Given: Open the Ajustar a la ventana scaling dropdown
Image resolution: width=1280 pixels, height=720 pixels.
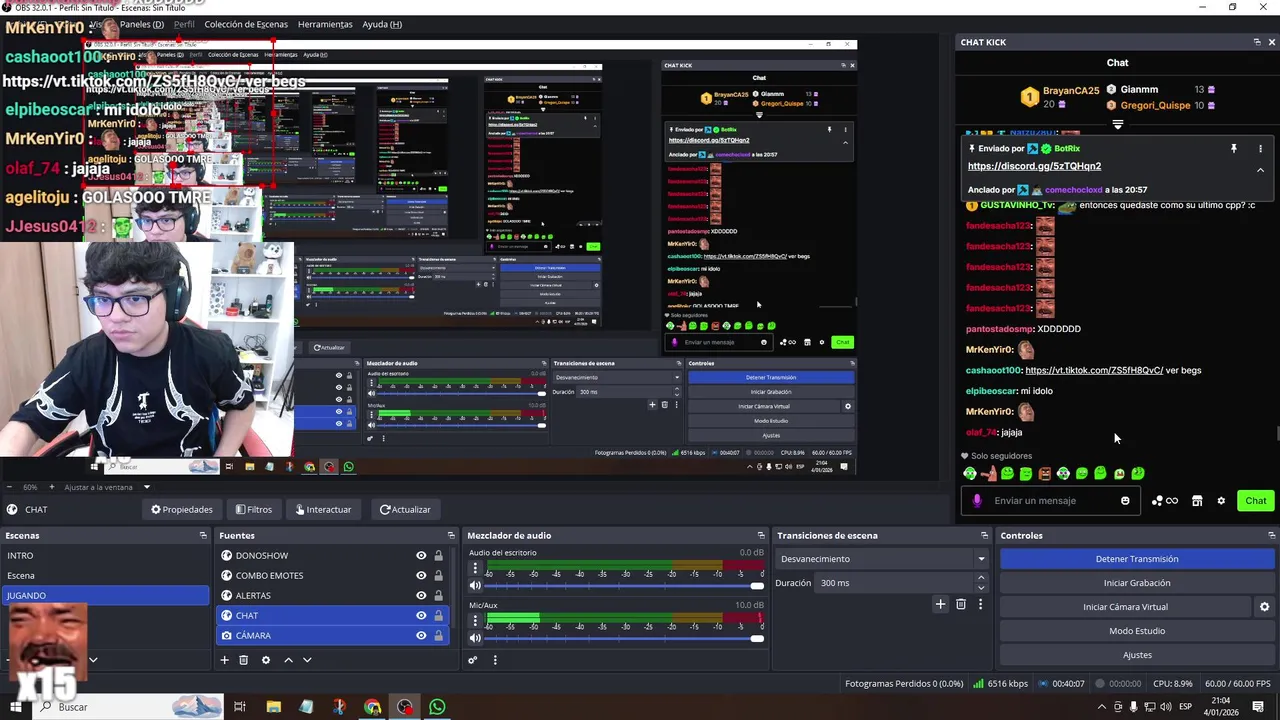Looking at the screenshot, I should [x=107, y=487].
